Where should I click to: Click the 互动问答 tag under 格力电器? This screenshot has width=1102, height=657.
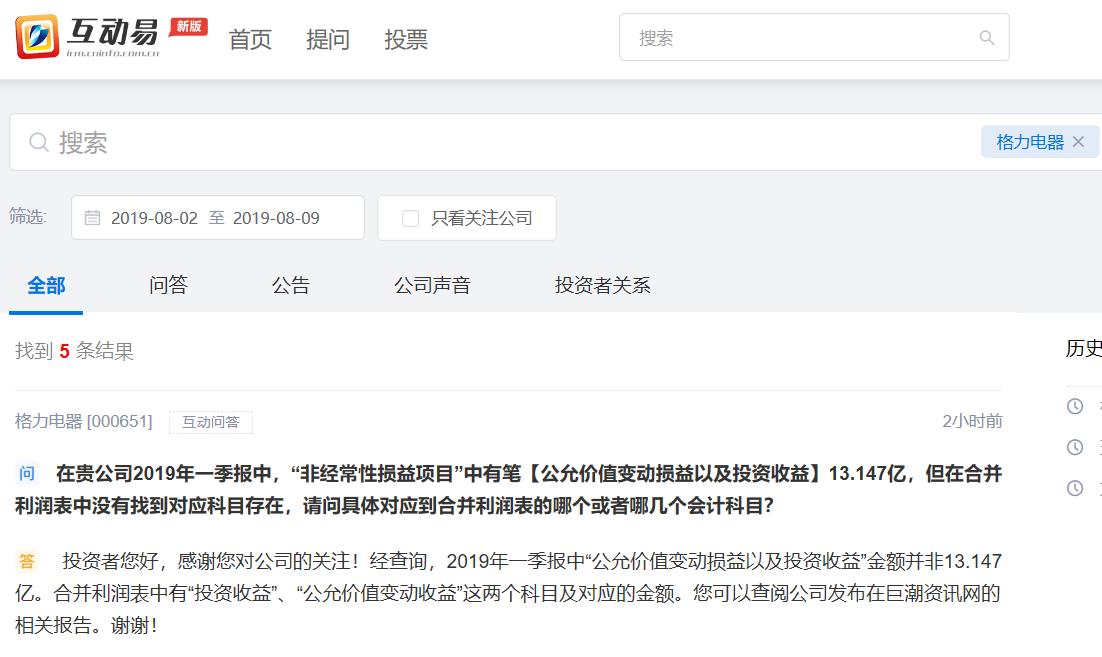tap(213, 422)
